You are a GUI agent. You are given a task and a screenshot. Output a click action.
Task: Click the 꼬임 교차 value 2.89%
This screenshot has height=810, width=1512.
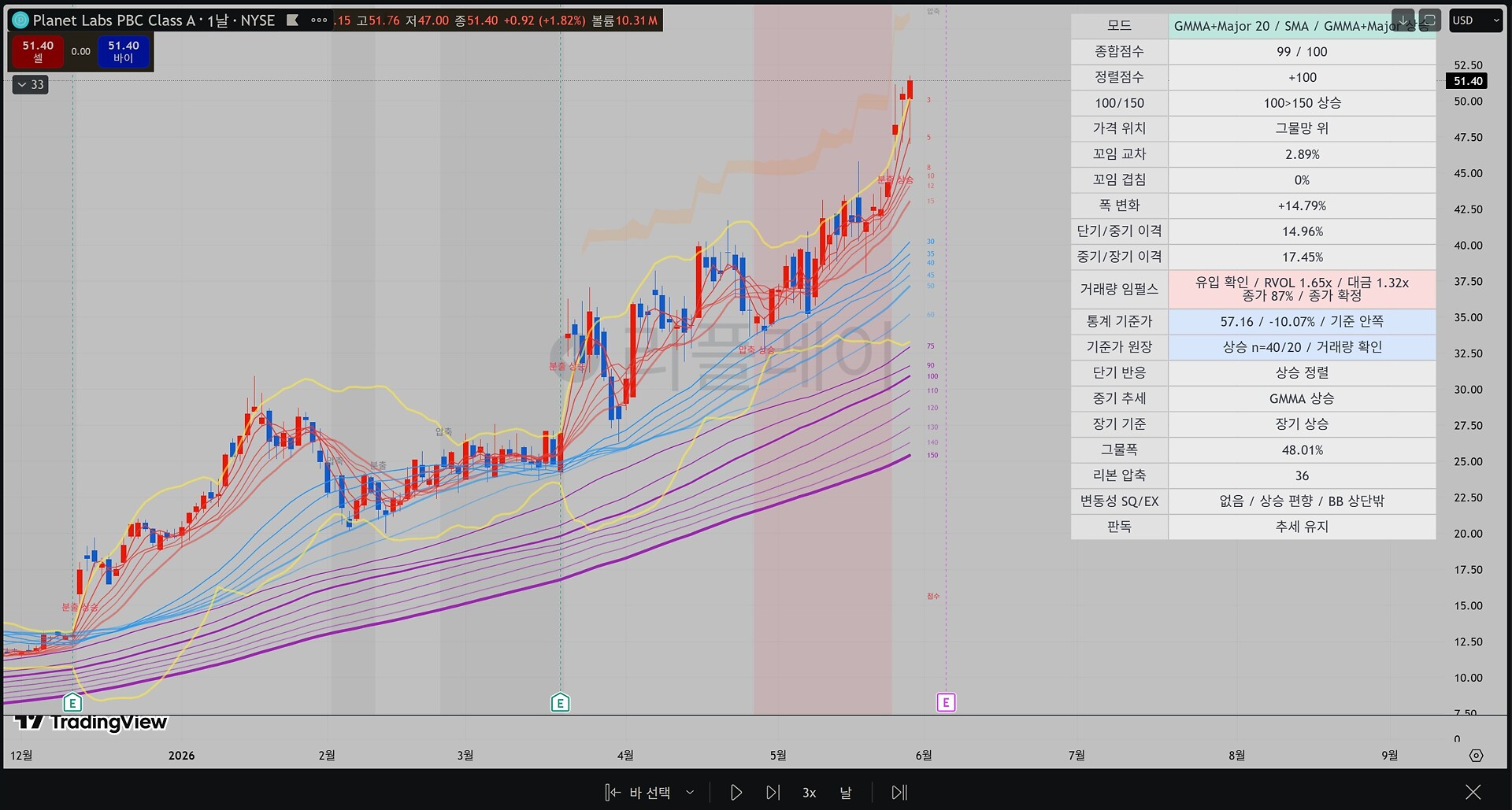1302,154
